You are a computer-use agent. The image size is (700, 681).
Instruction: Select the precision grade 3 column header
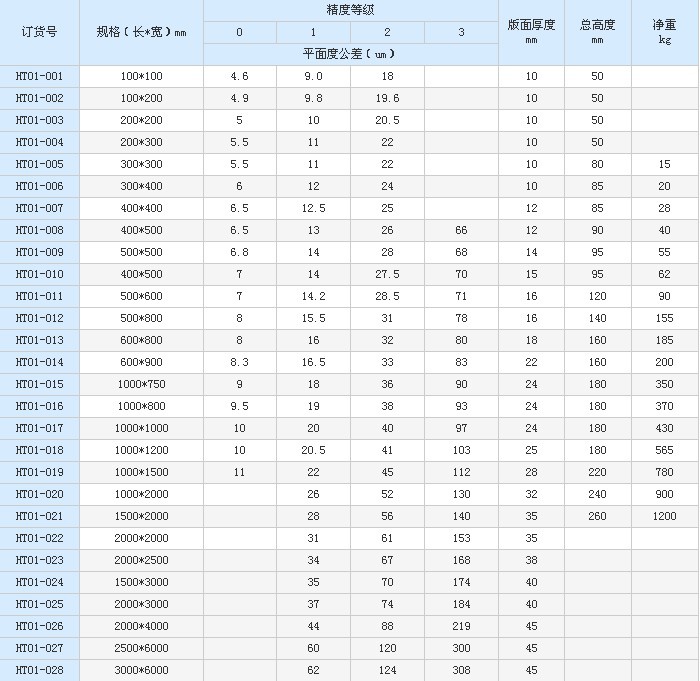pyautogui.click(x=461, y=32)
